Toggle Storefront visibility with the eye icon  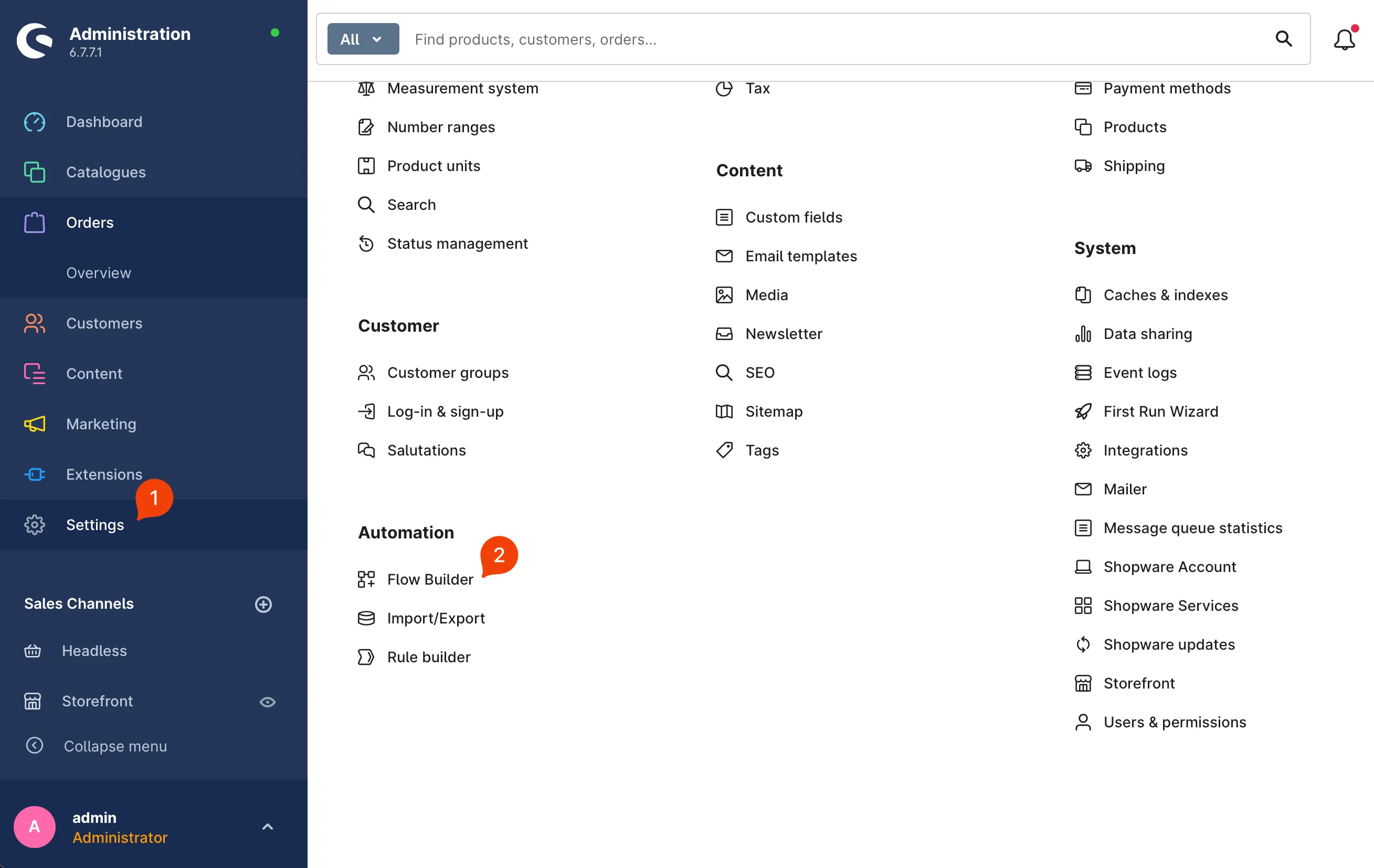point(268,702)
